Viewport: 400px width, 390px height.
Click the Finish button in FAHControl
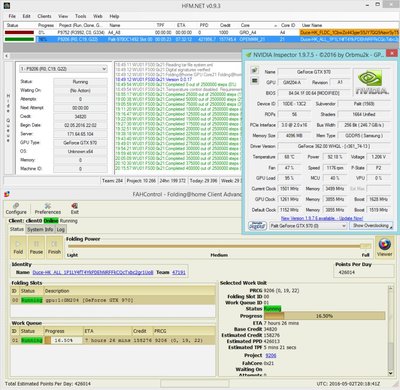(54, 247)
